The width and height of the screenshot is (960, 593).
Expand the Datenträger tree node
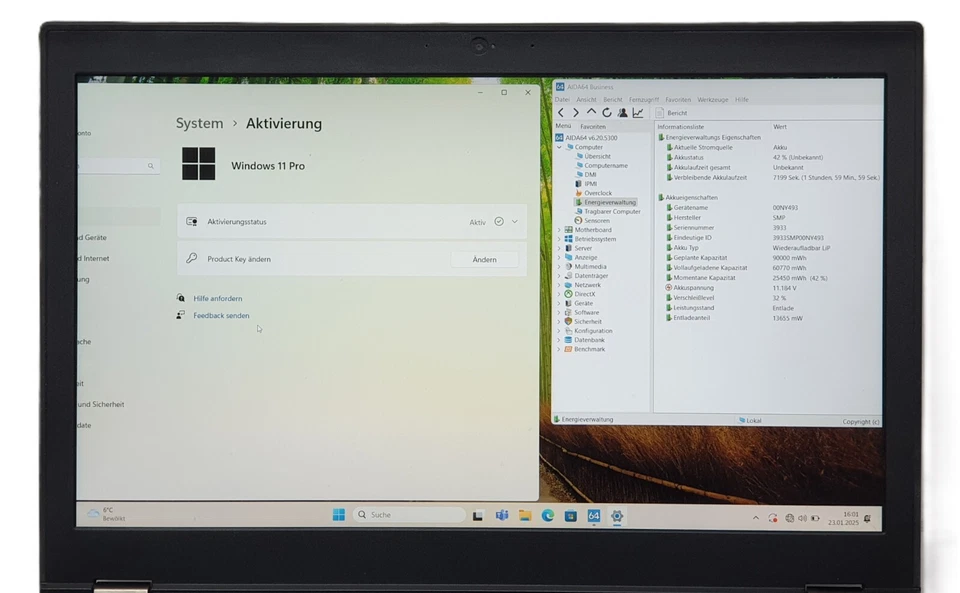click(x=559, y=276)
